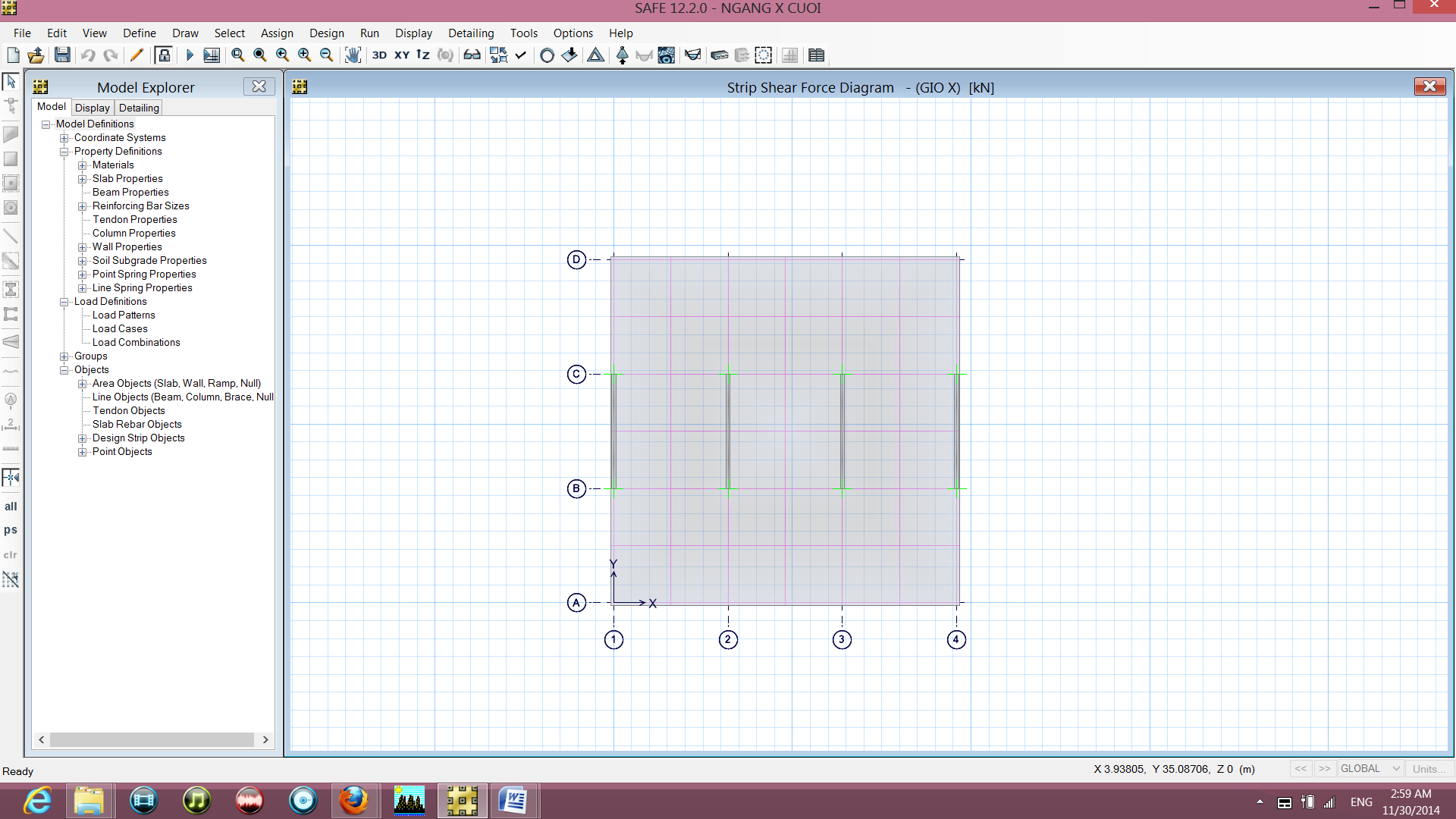Screen dimensions: 1456x819
Task: Show undeformed shape circle icon
Action: [547, 55]
